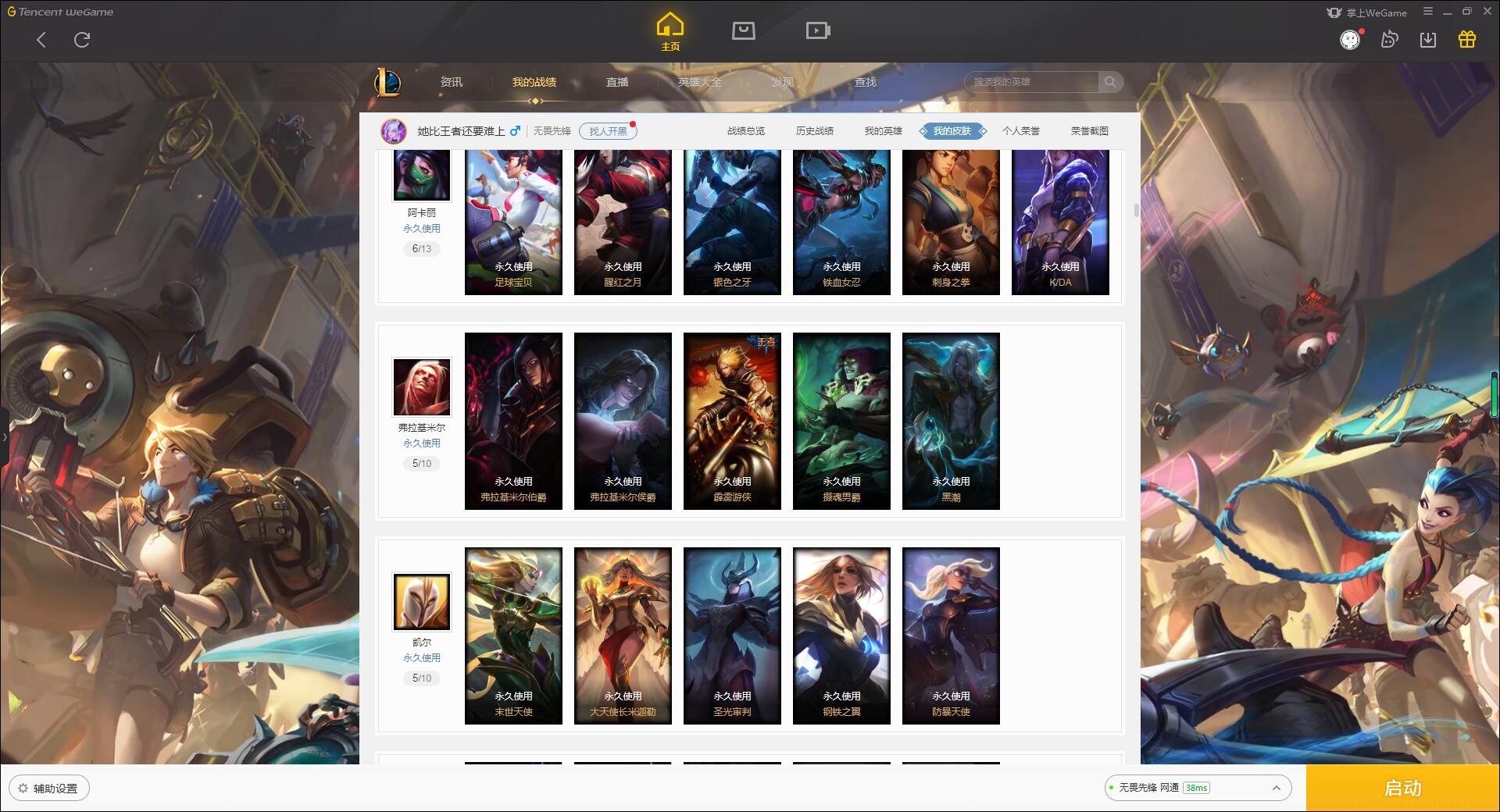1500x812 pixels.
Task: Click the 黑潮 skin card
Action: [x=951, y=422]
